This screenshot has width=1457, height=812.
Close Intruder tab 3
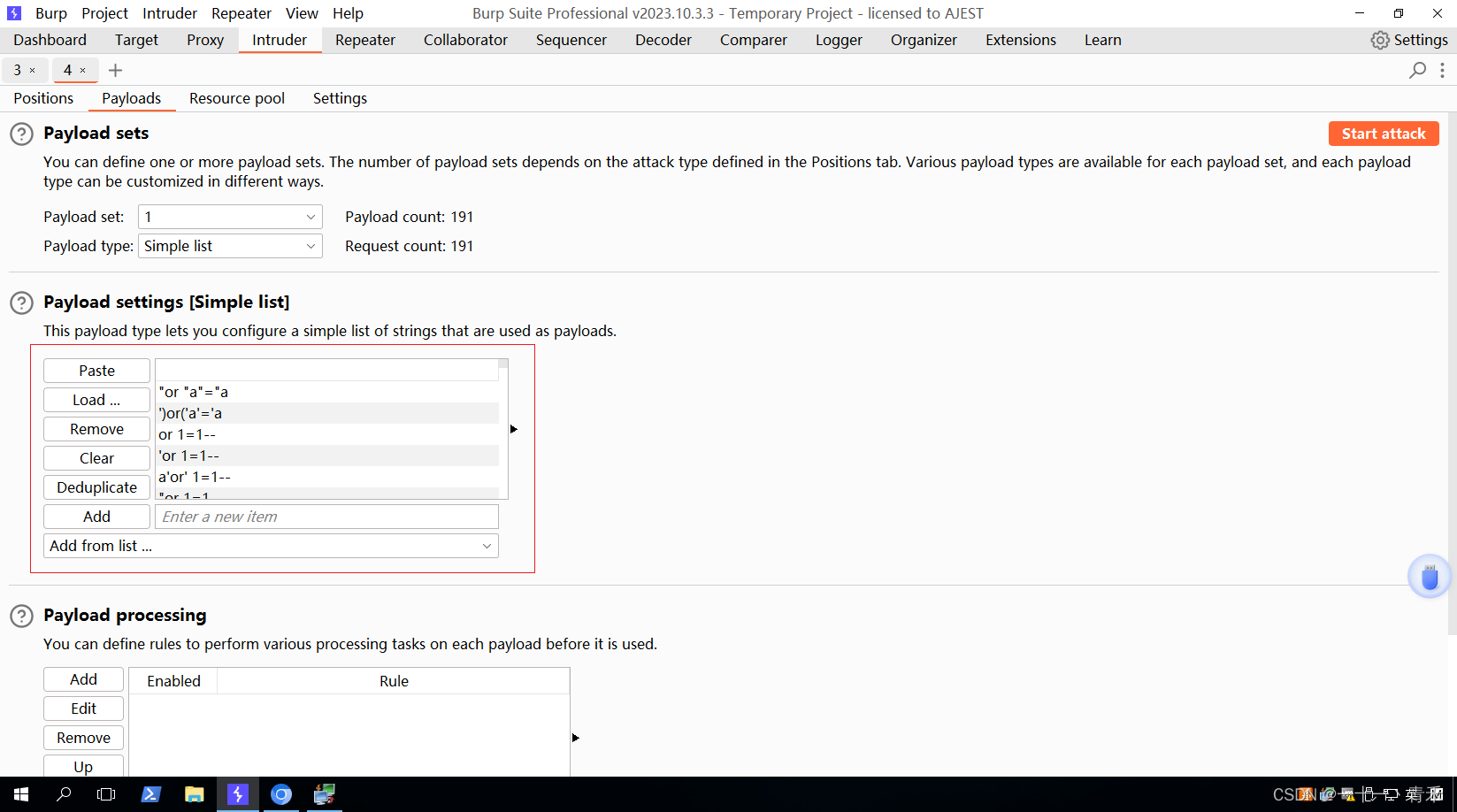tap(33, 71)
